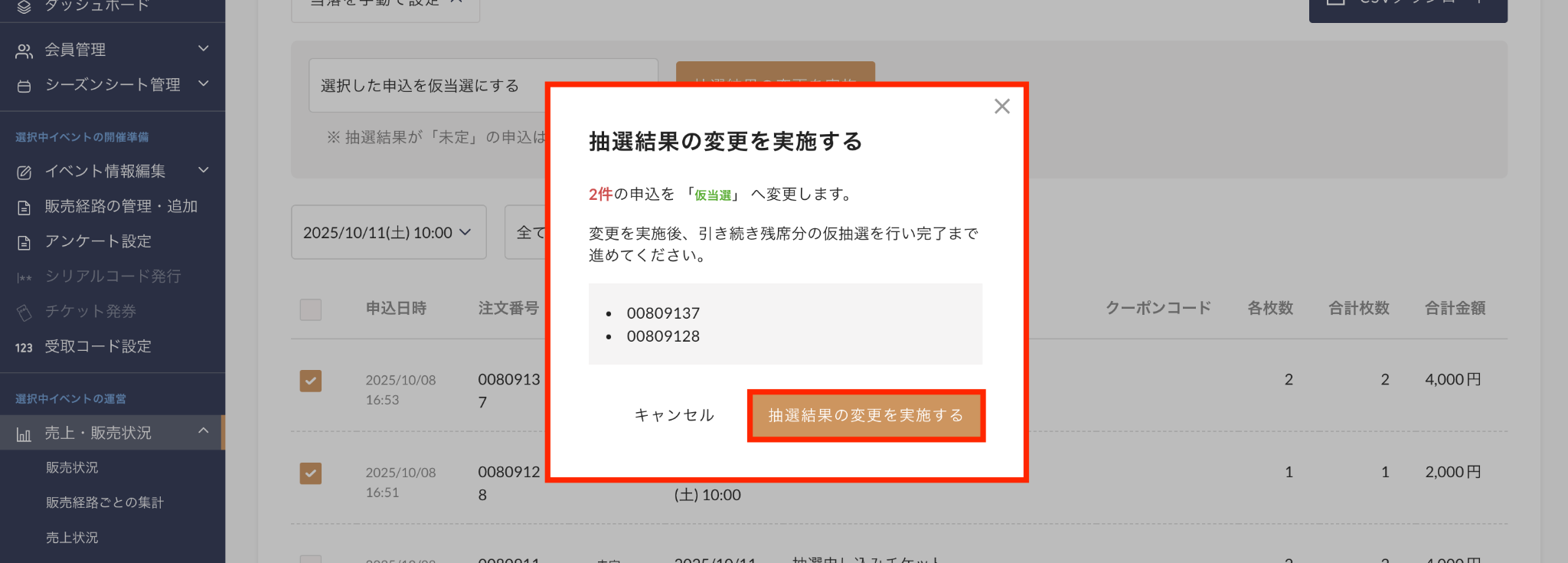Click the シーズンシート管理 calendar icon

click(x=24, y=86)
